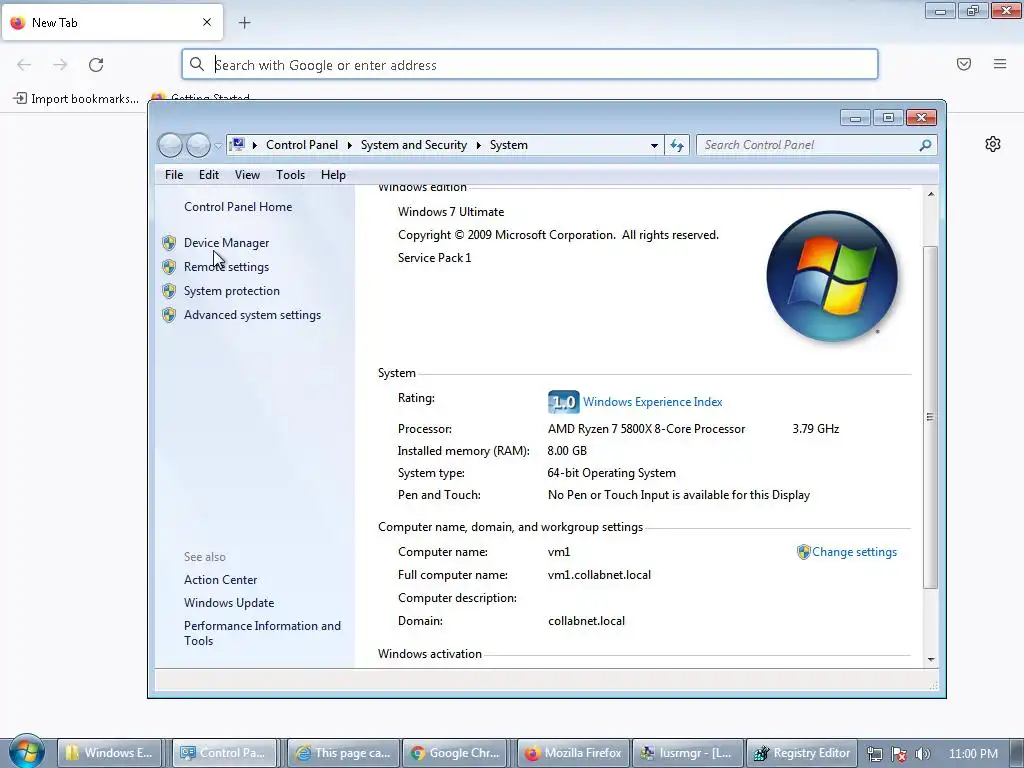Click the vertical scrollbar thumb in System window
This screenshot has width=1024, height=768.
tap(931, 417)
